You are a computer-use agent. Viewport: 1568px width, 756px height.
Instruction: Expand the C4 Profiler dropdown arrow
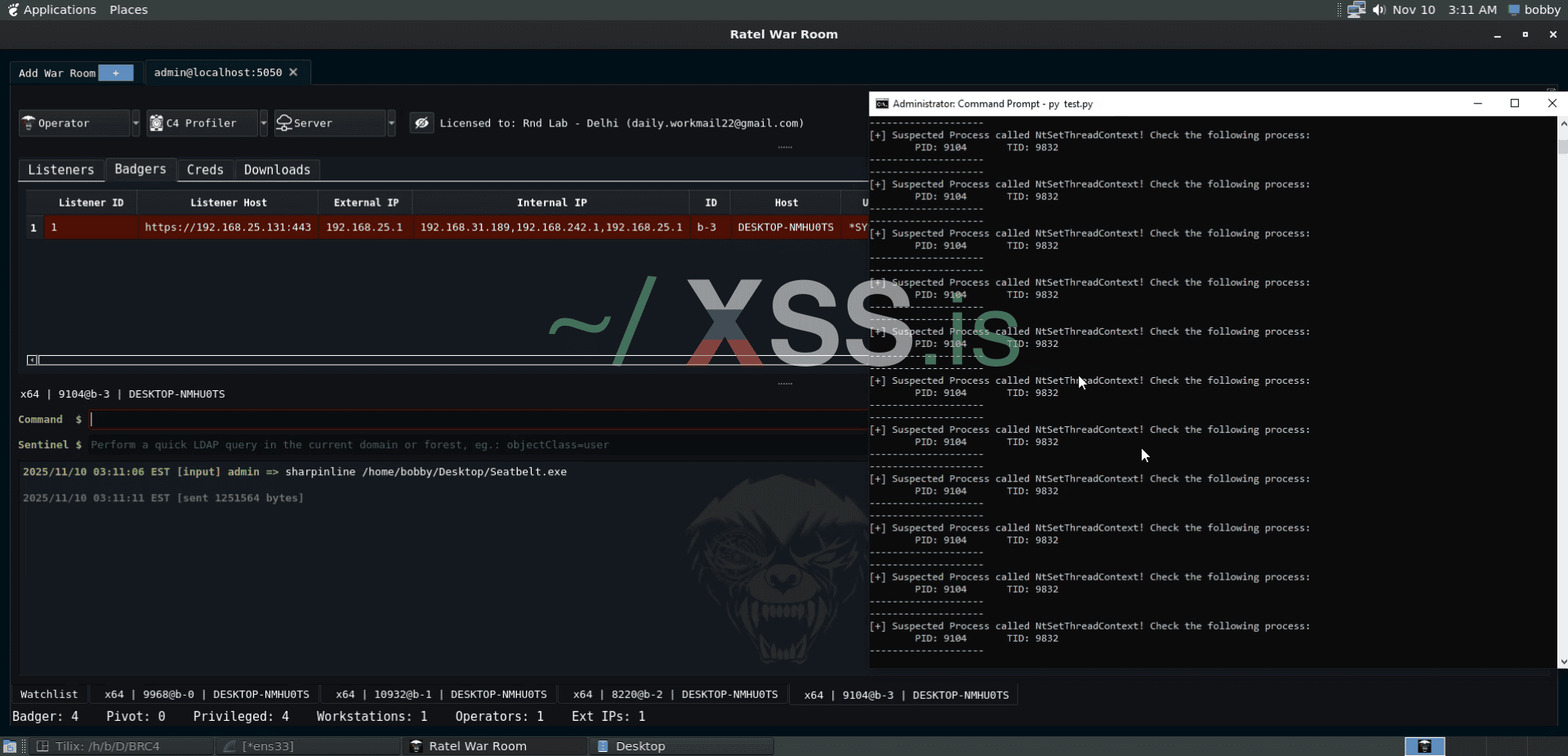[x=263, y=122]
